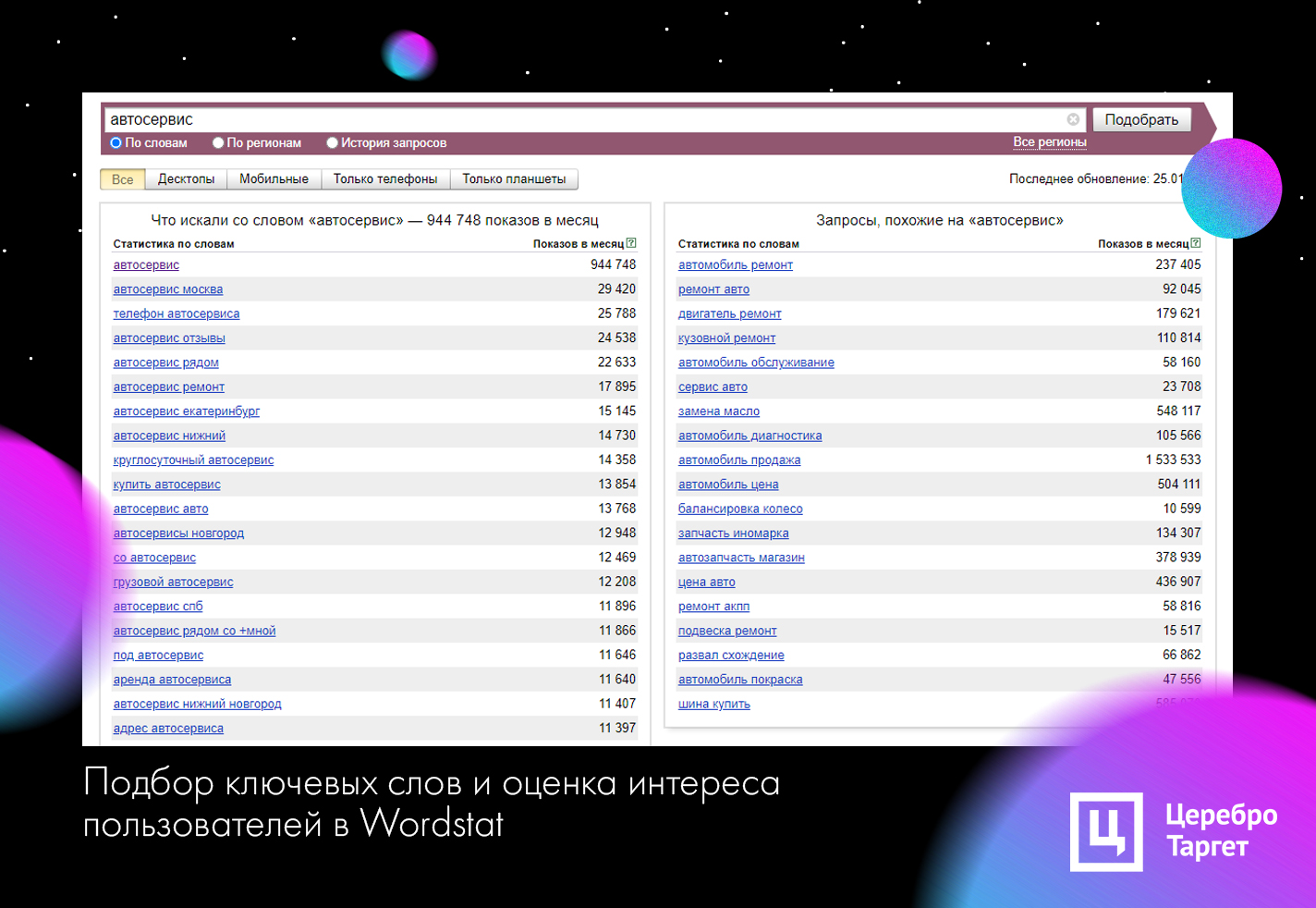Open the 'со автосервис' link
Viewport: 1316px width, 908px height.
pos(154,558)
